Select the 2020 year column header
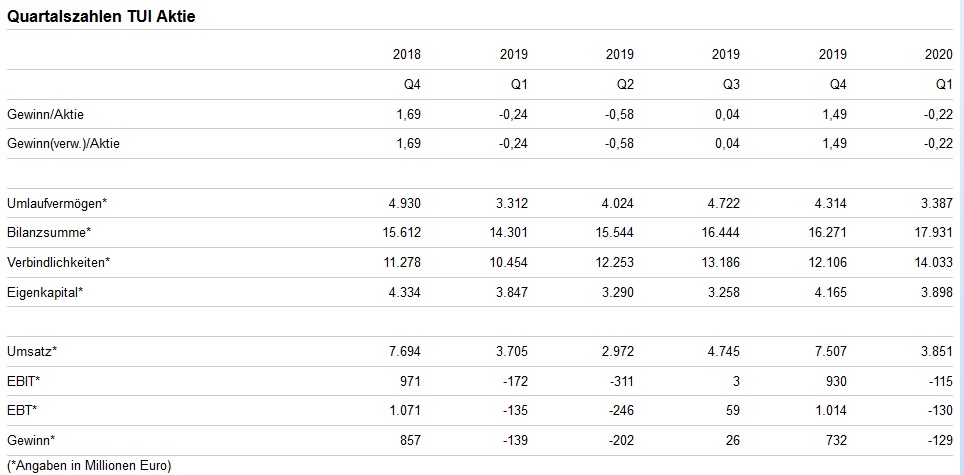This screenshot has height=475, width=964. coord(939,55)
